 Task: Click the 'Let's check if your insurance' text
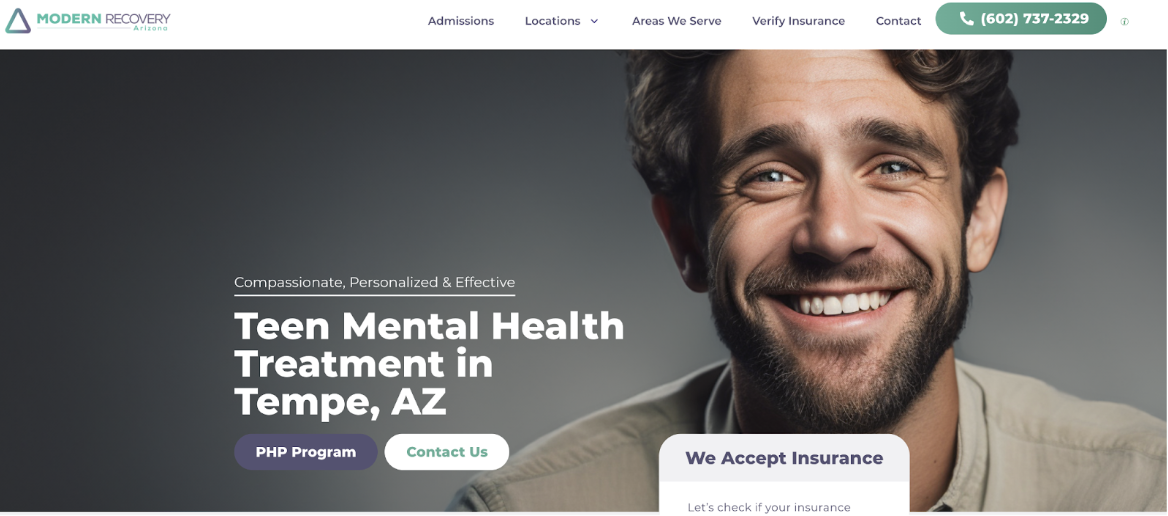(x=769, y=507)
